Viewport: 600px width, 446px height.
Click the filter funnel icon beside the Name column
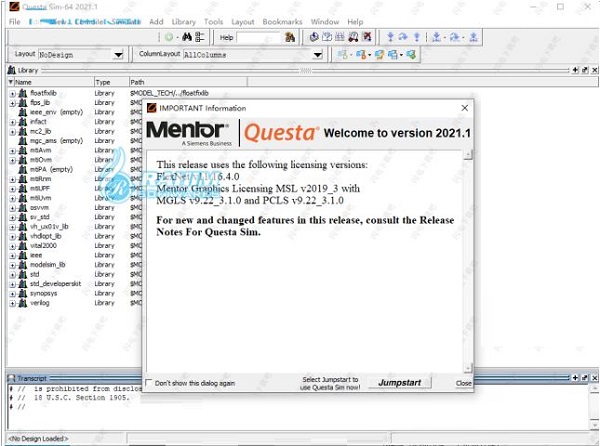click(x=11, y=82)
